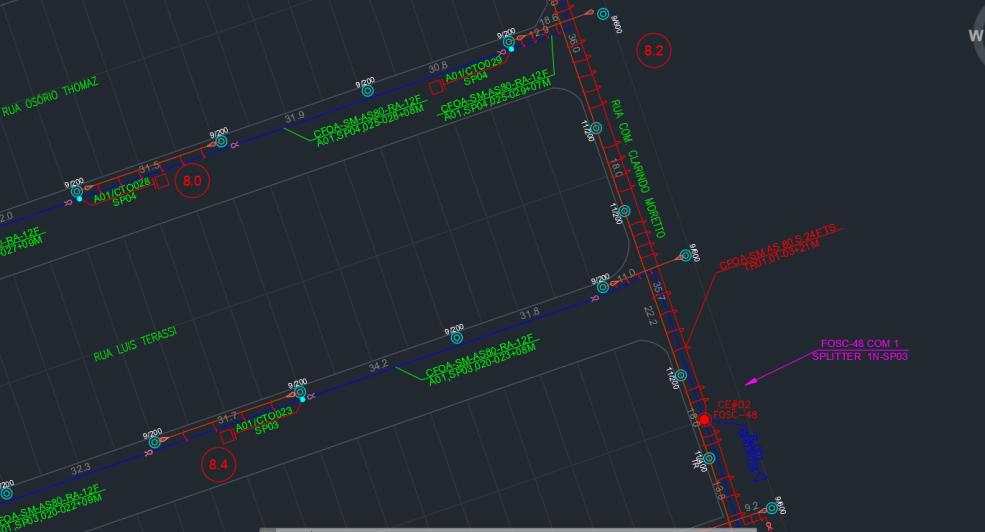Click the red CFOA-SM-AS 80-S 24F TS label

pyautogui.click(x=778, y=246)
